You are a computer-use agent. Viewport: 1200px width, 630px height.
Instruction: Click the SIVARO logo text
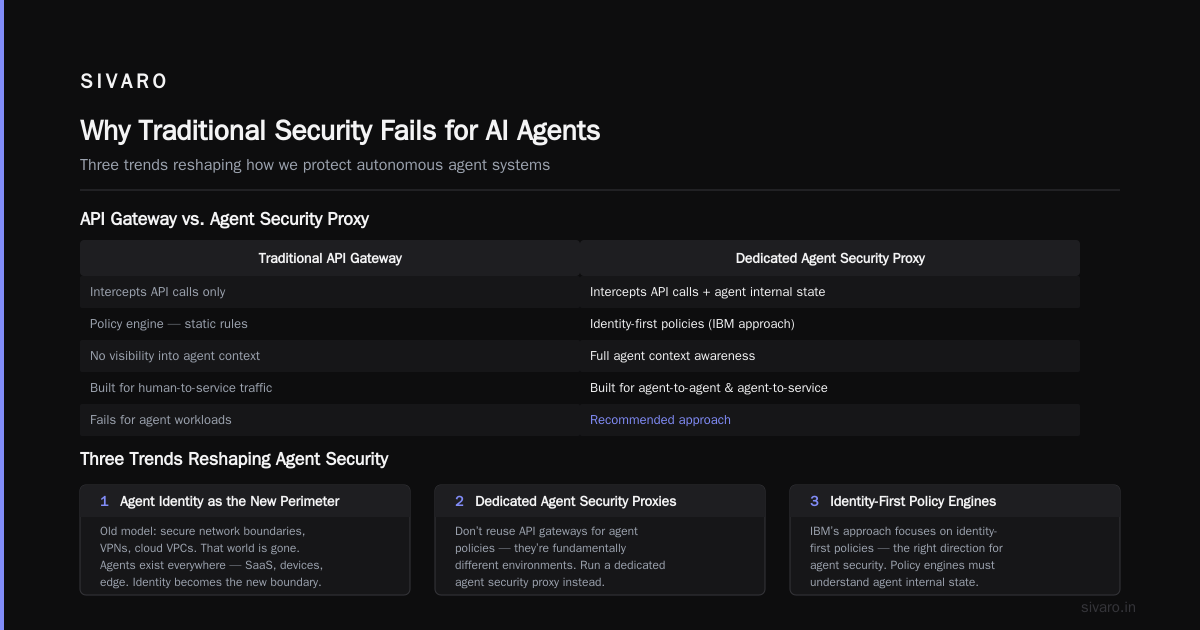pos(124,82)
